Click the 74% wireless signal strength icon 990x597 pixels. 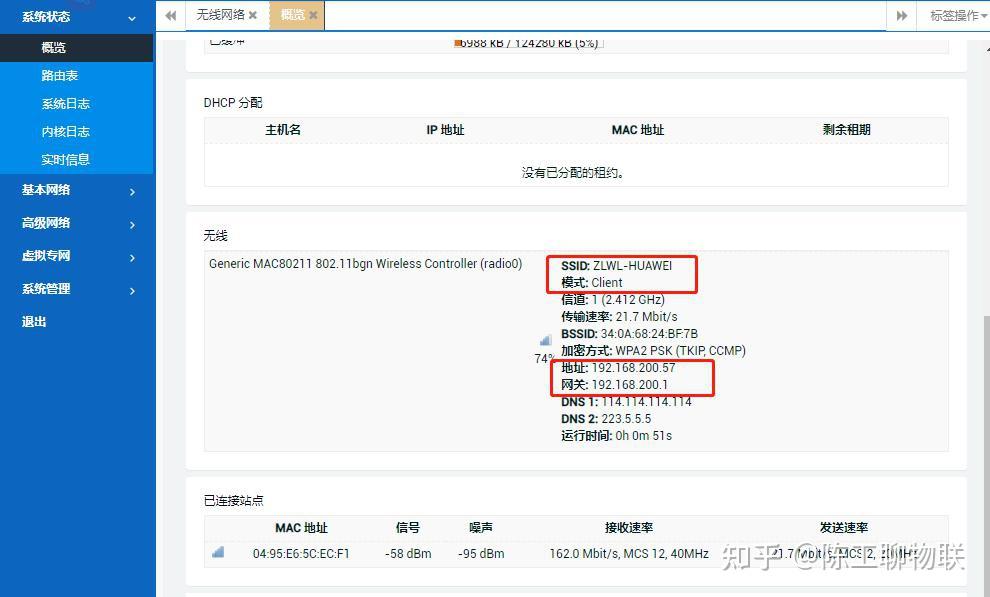(x=546, y=341)
